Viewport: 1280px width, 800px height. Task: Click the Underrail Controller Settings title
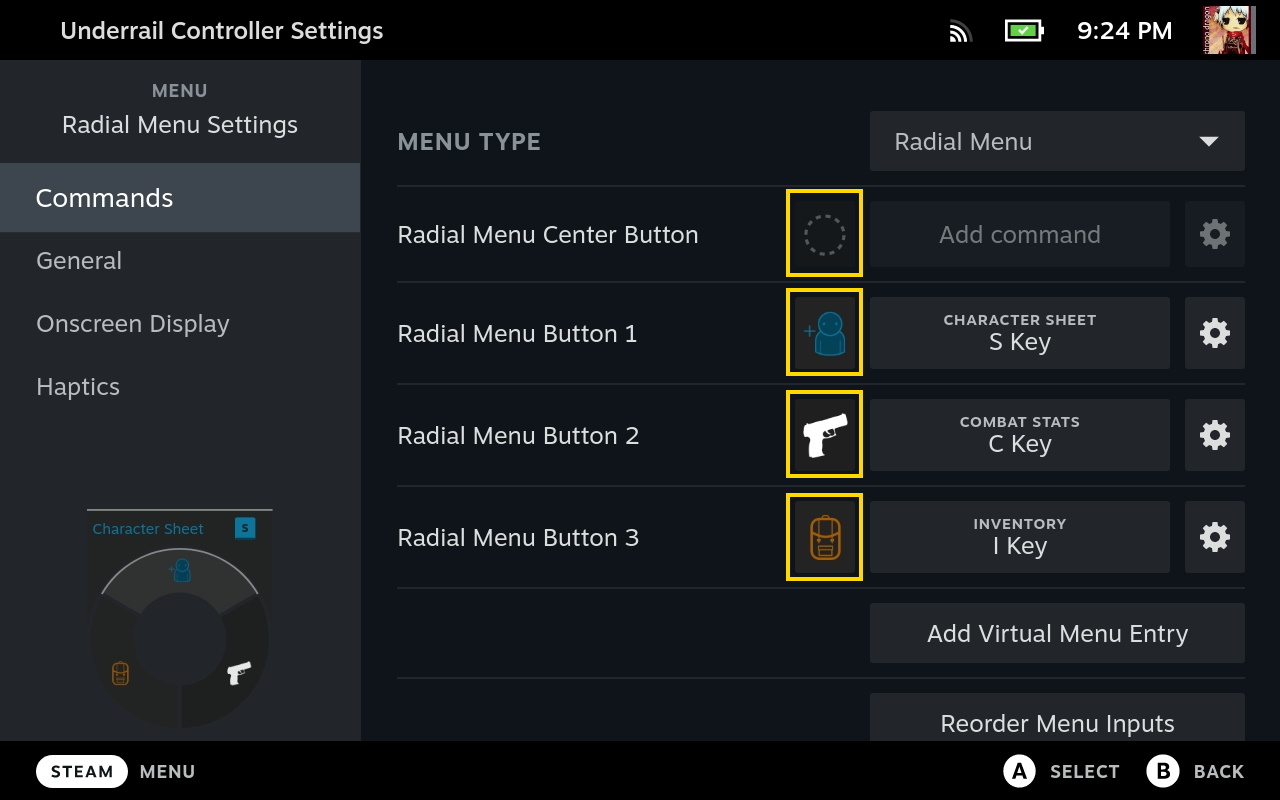pyautogui.click(x=222, y=31)
